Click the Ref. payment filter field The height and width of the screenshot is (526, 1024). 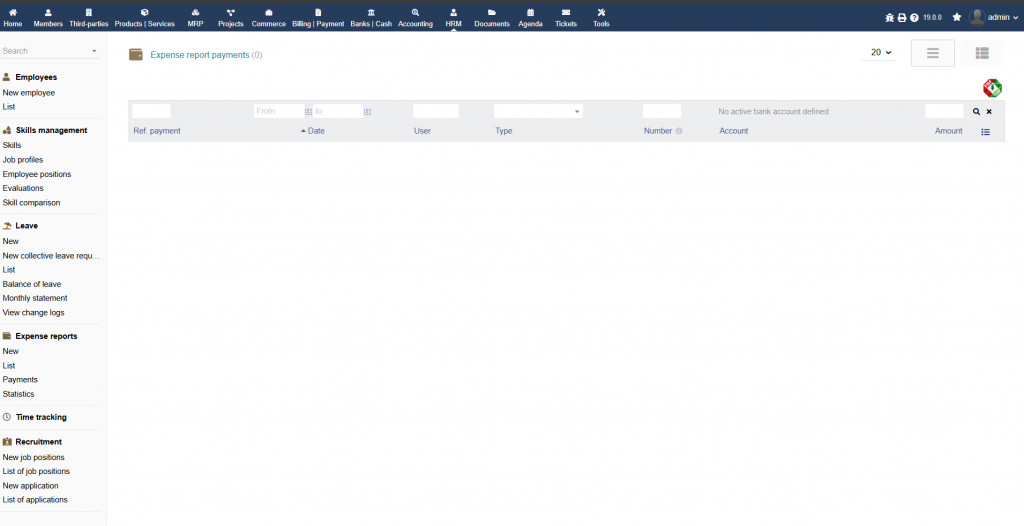(x=152, y=111)
